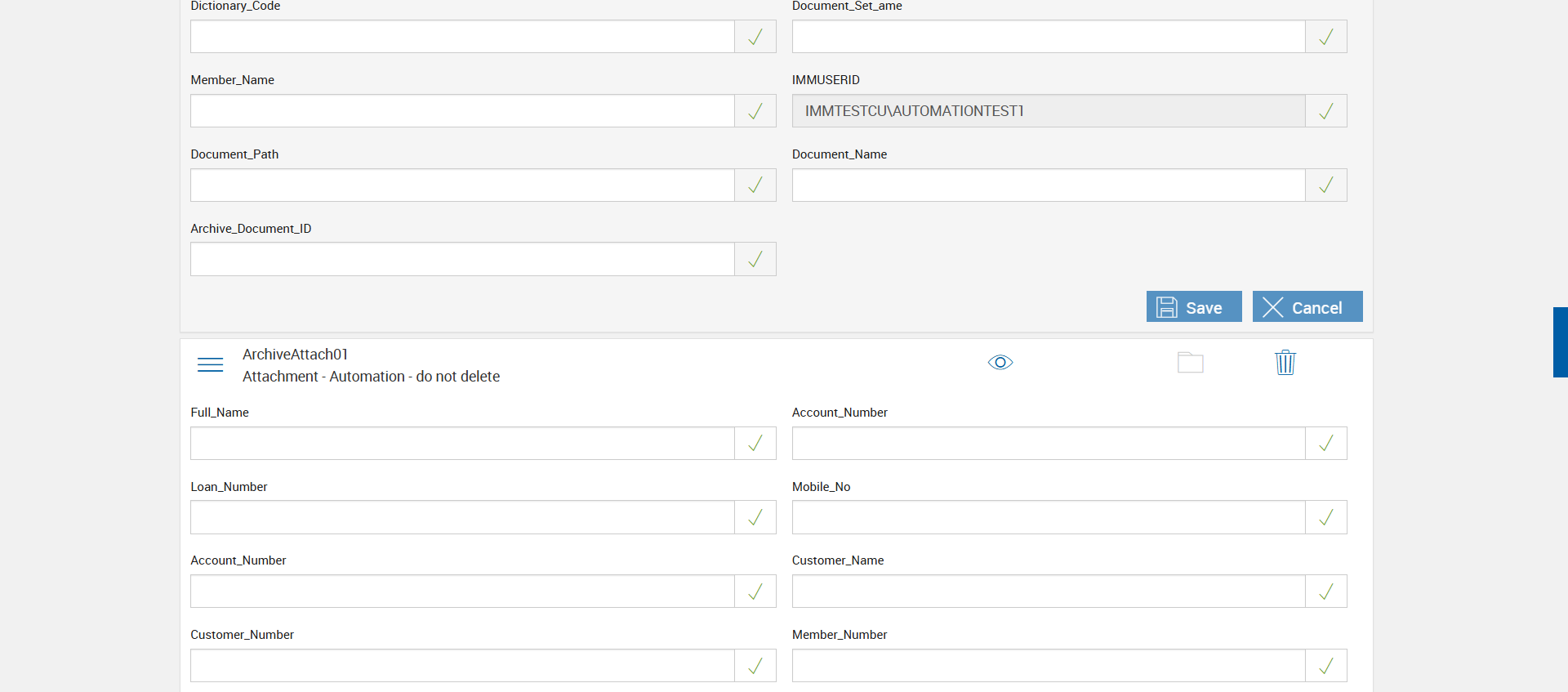Click the checkmark beside Full_Name field
The width and height of the screenshot is (1568, 692).
point(755,444)
